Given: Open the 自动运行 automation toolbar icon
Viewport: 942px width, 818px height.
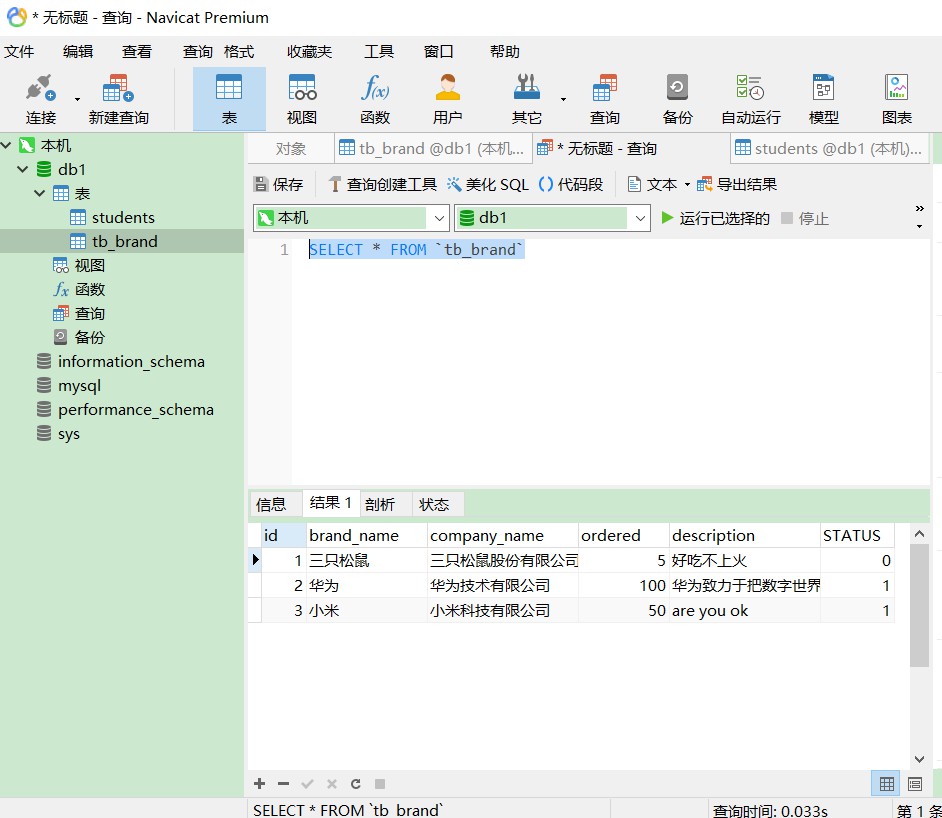Looking at the screenshot, I should pos(750,99).
